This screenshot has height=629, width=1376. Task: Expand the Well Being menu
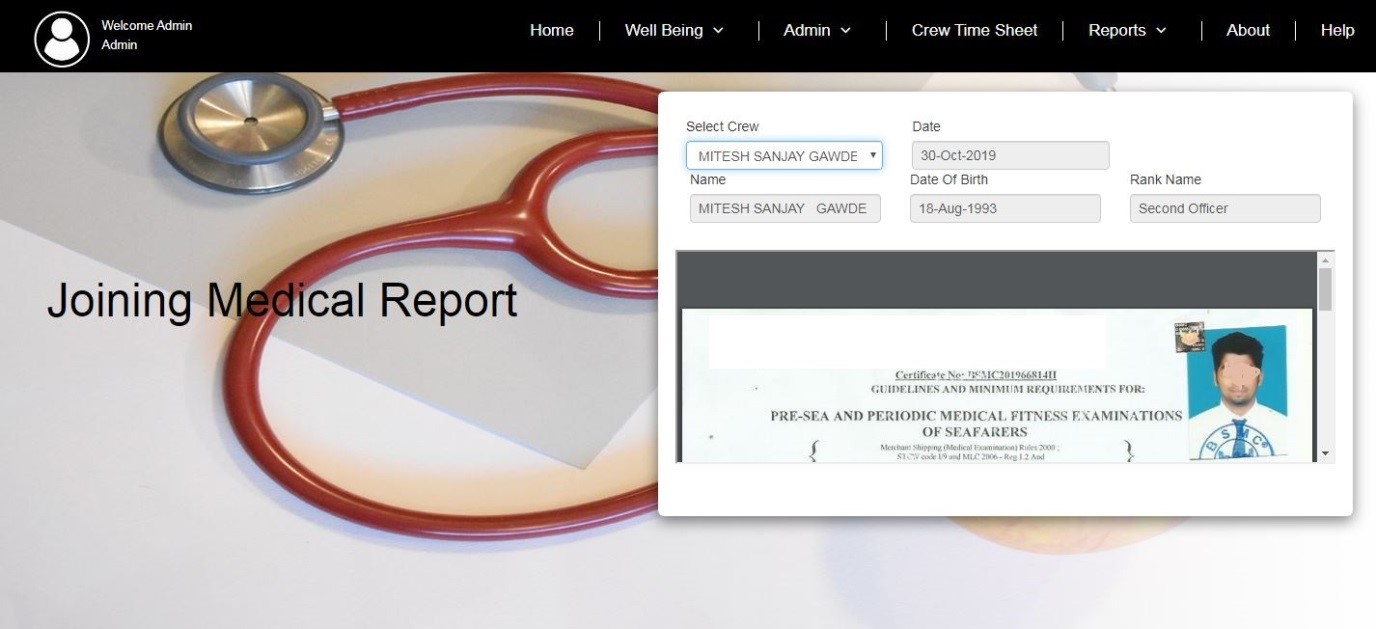pos(674,30)
